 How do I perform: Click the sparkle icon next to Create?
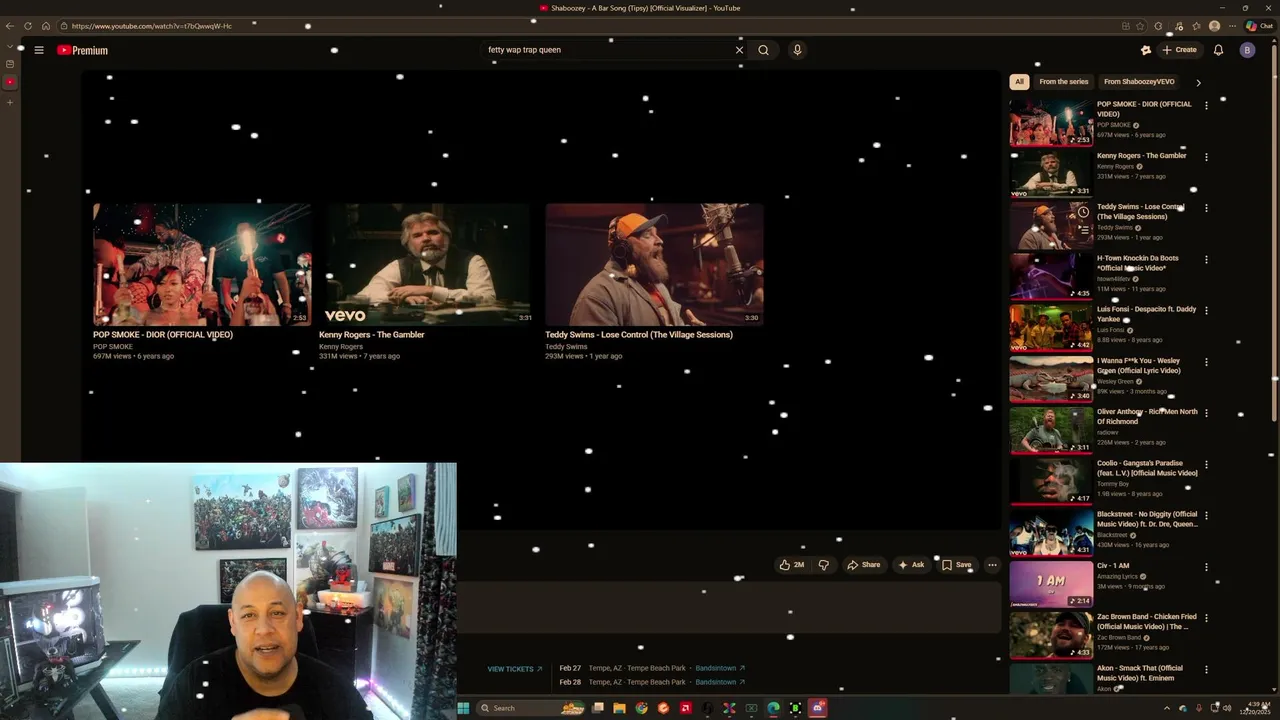(1146, 50)
